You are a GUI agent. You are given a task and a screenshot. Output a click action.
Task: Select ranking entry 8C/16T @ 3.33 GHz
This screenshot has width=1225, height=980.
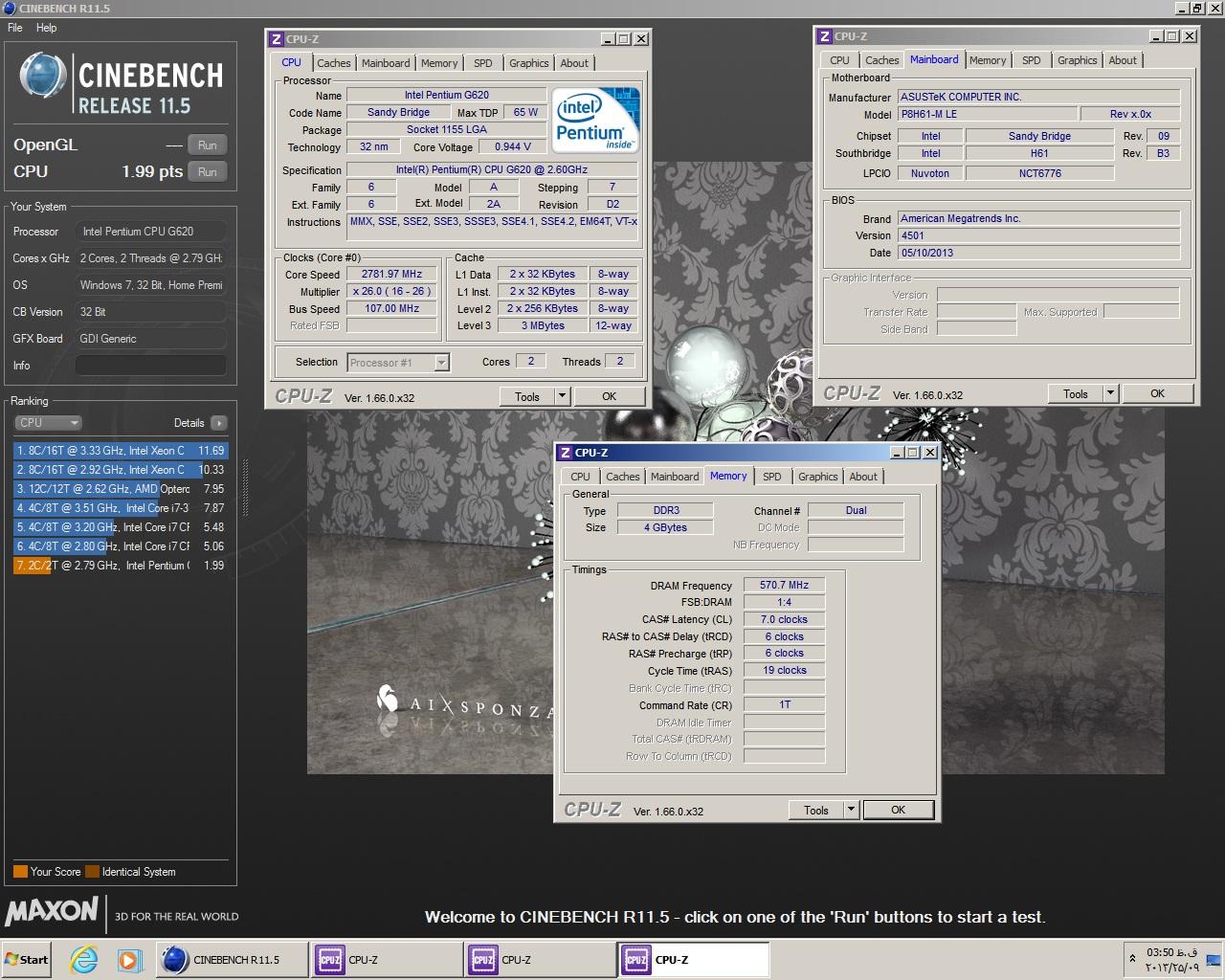click(120, 450)
